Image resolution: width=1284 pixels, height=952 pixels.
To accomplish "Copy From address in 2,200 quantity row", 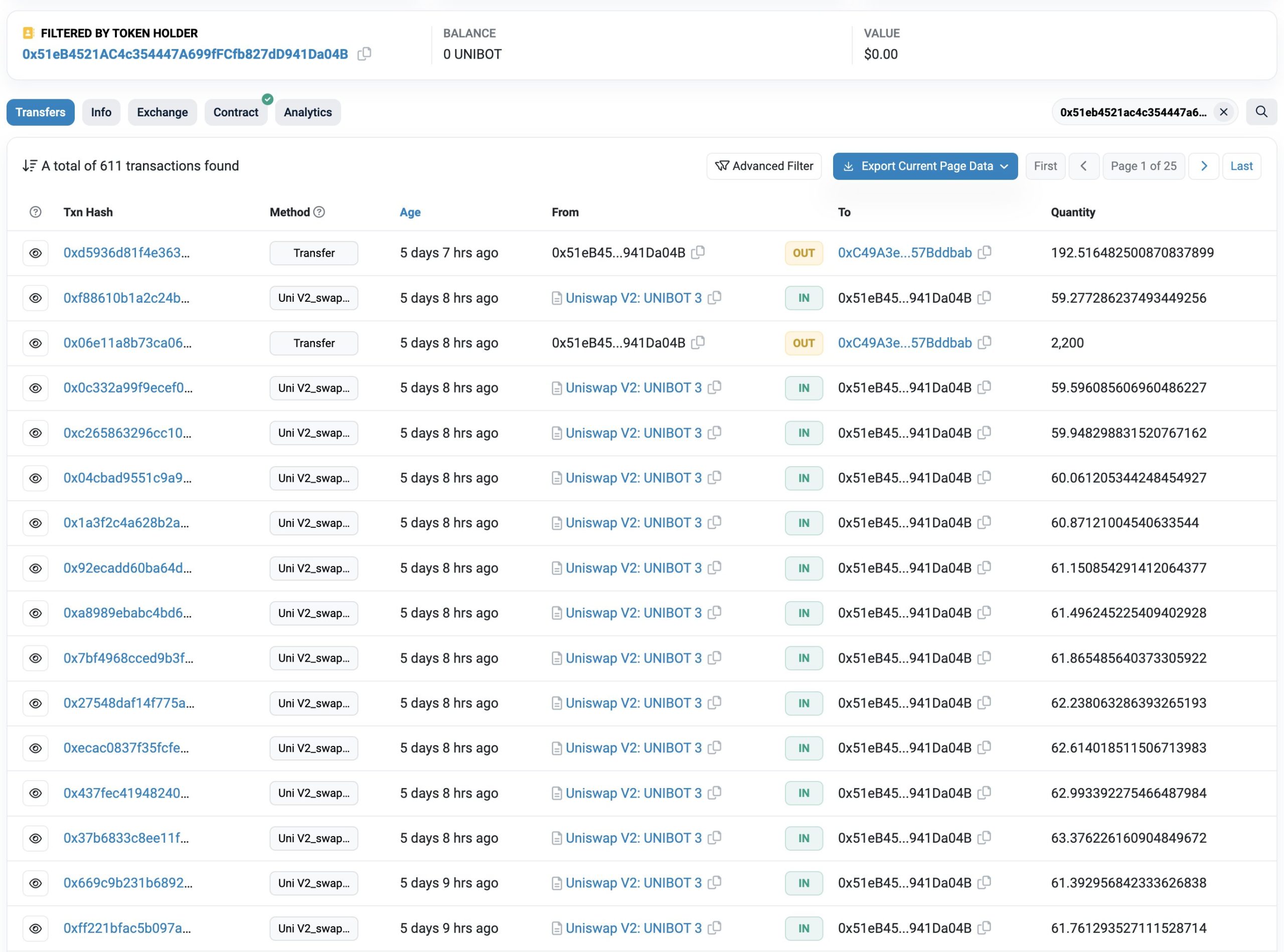I will tap(698, 343).
